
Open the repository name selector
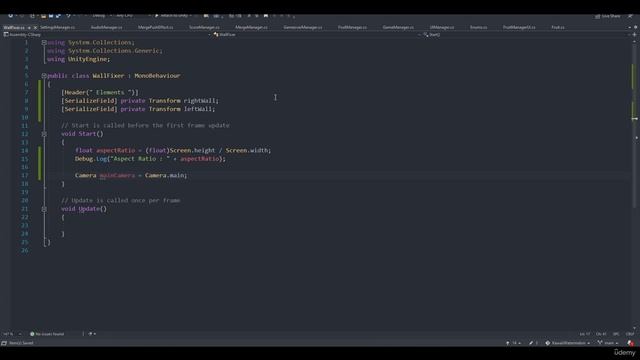pos(567,343)
